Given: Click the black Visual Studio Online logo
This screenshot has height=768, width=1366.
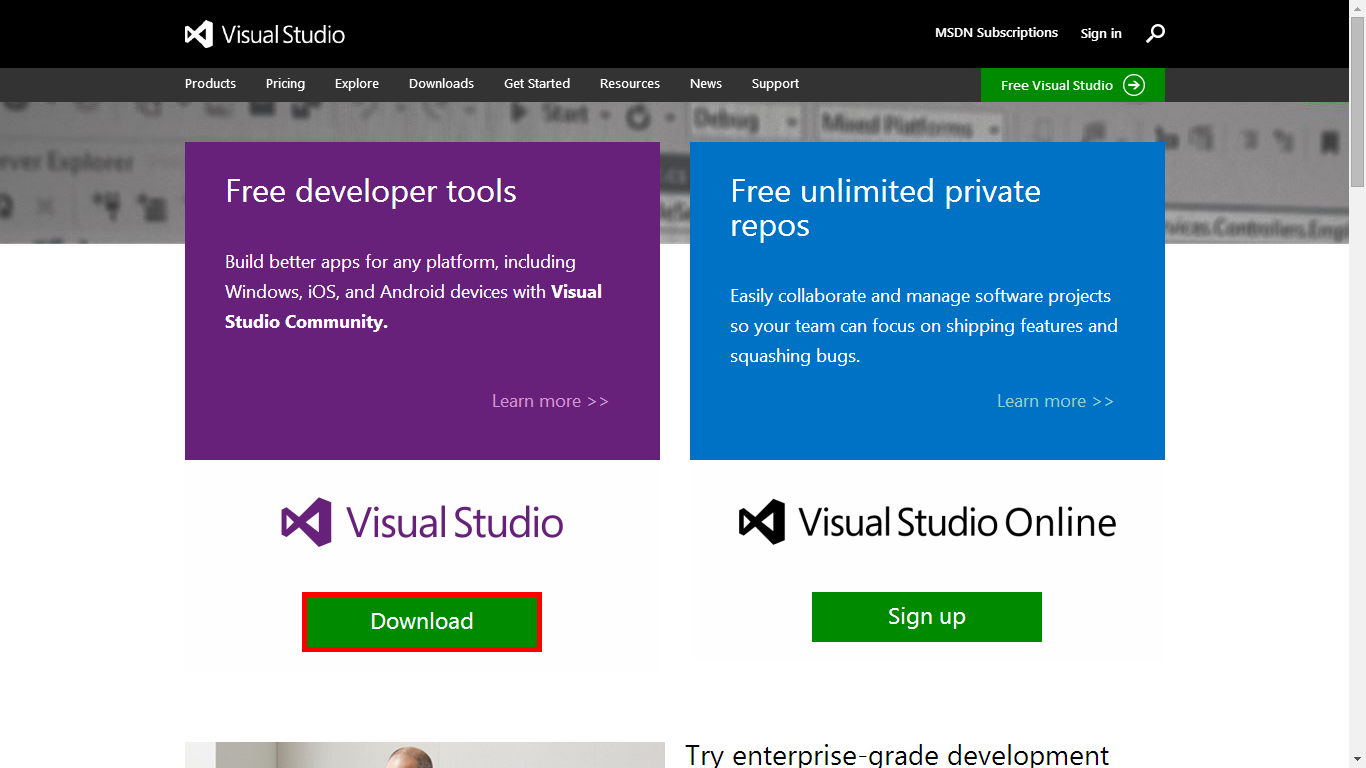Looking at the screenshot, I should [927, 522].
